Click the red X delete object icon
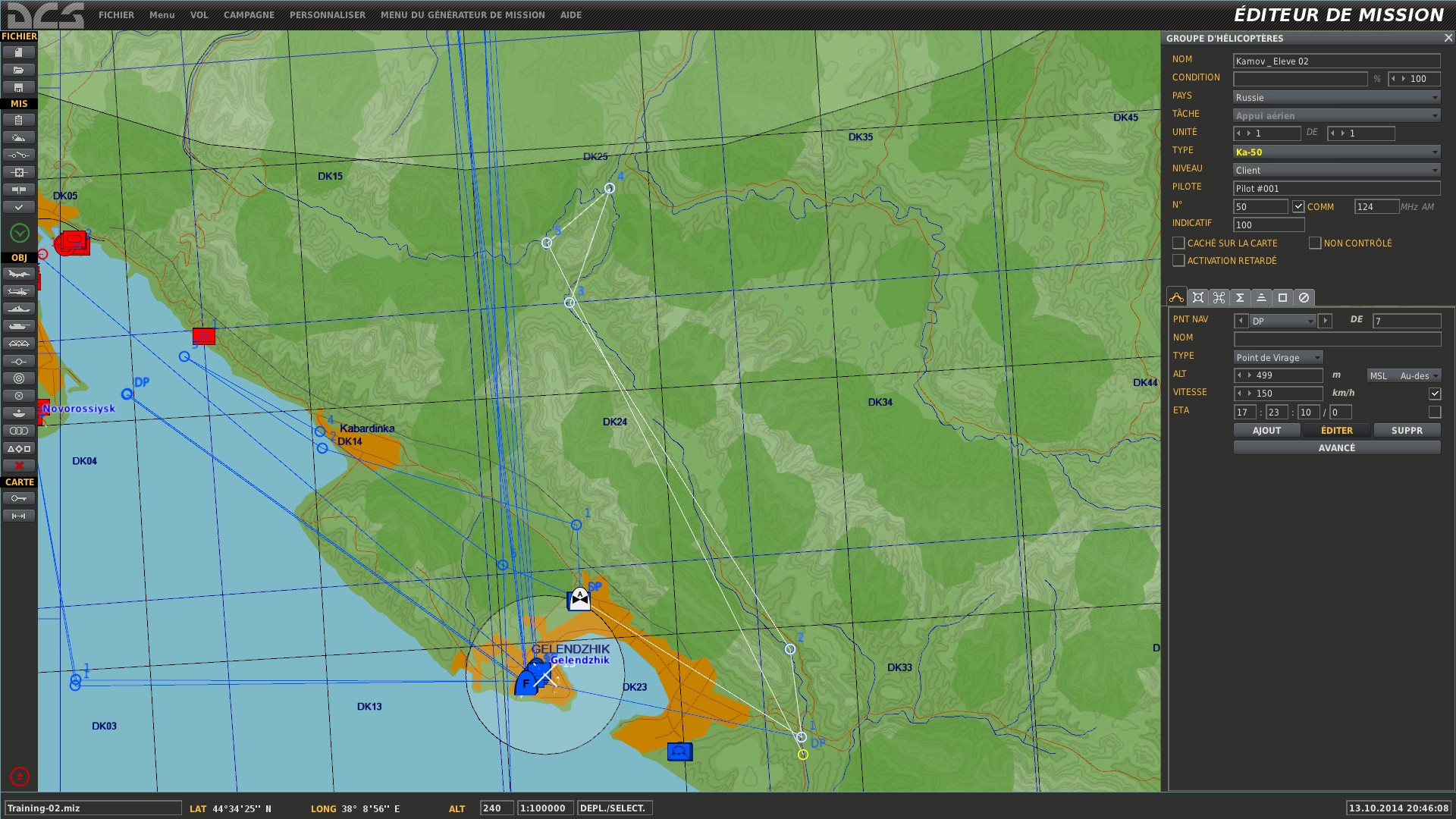The image size is (1456, 819). 19,466
